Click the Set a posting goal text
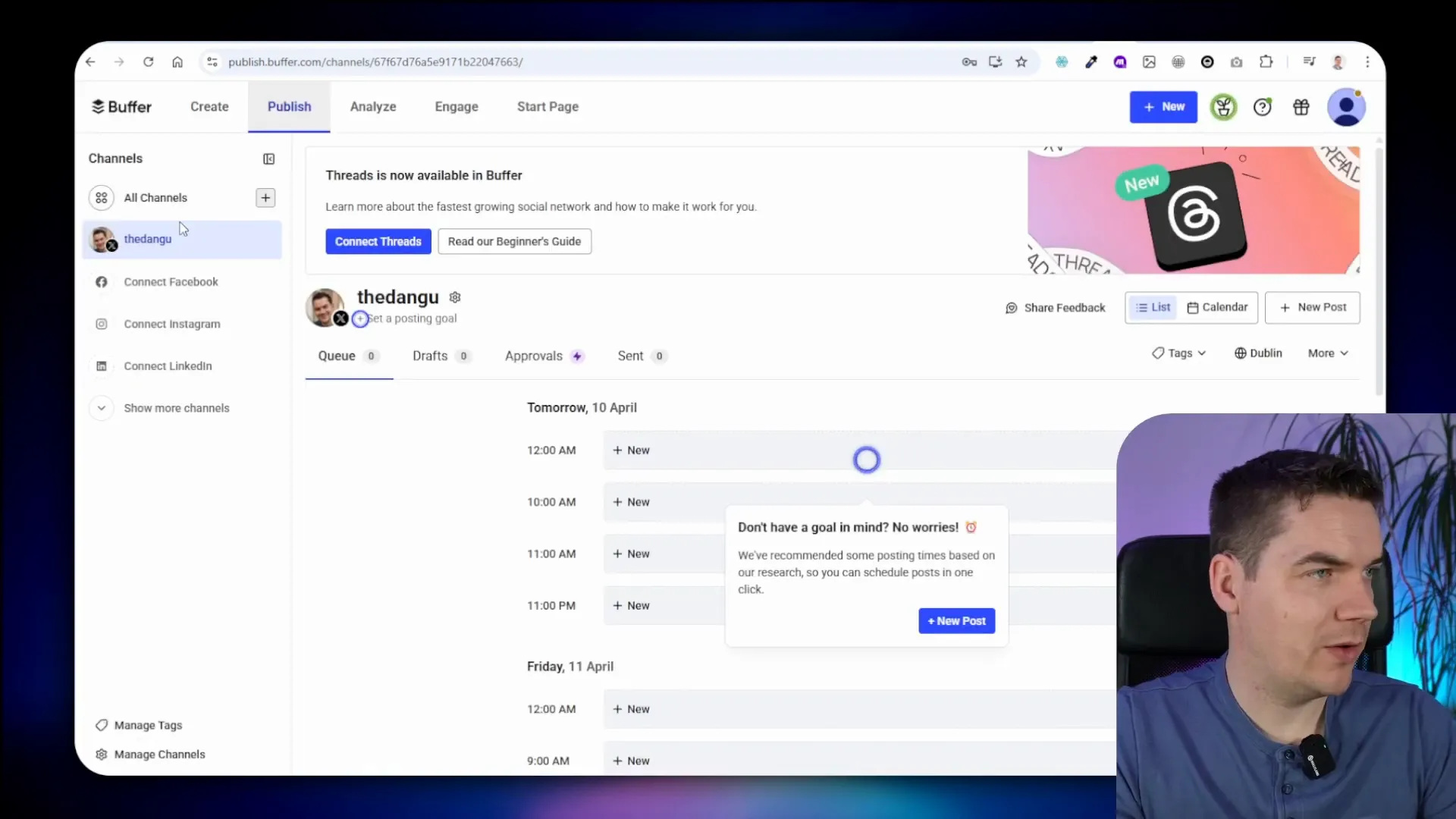 click(413, 318)
